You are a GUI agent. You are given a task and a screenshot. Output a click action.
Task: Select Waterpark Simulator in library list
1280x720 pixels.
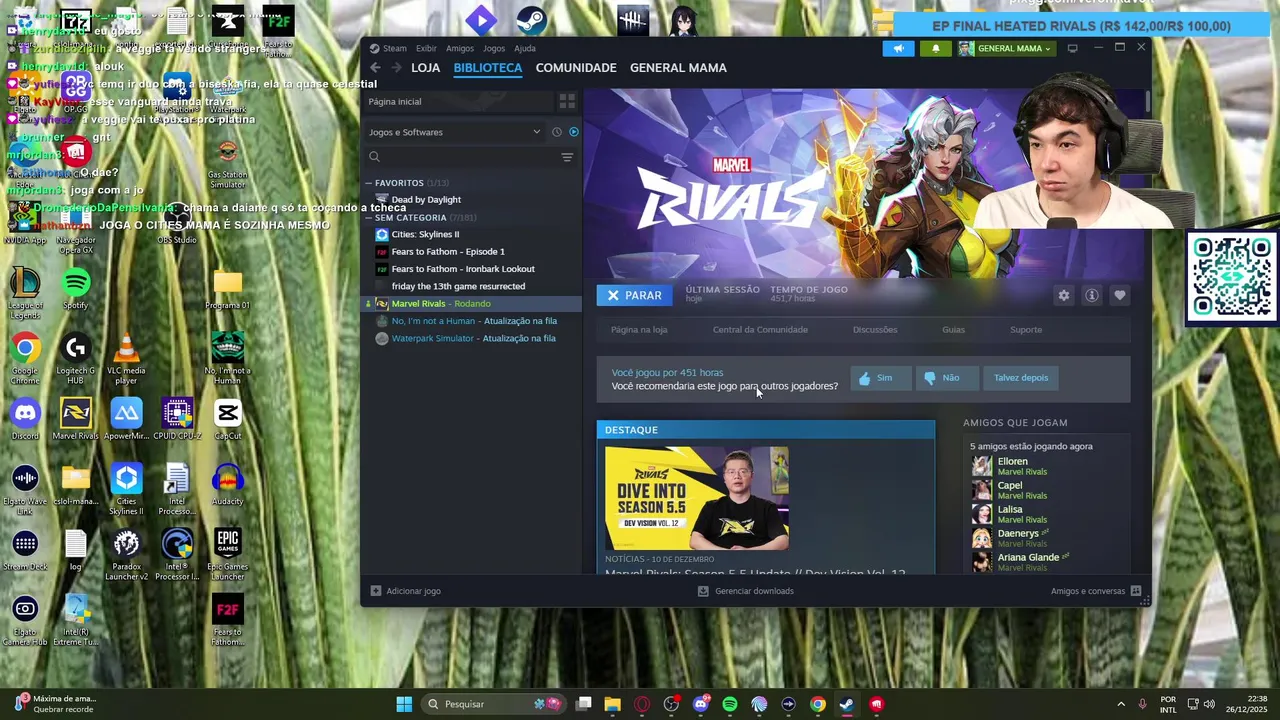click(x=471, y=338)
